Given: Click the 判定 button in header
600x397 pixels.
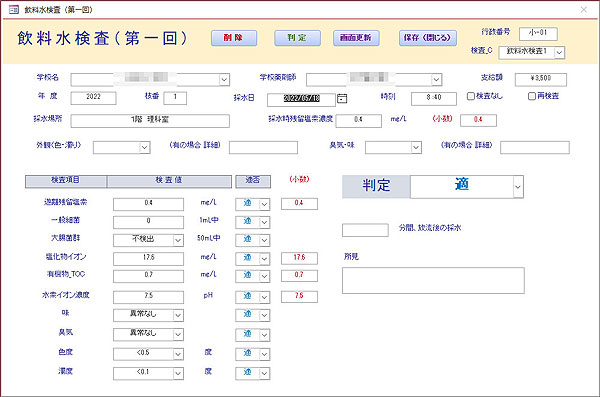Looking at the screenshot, I should [x=297, y=38].
